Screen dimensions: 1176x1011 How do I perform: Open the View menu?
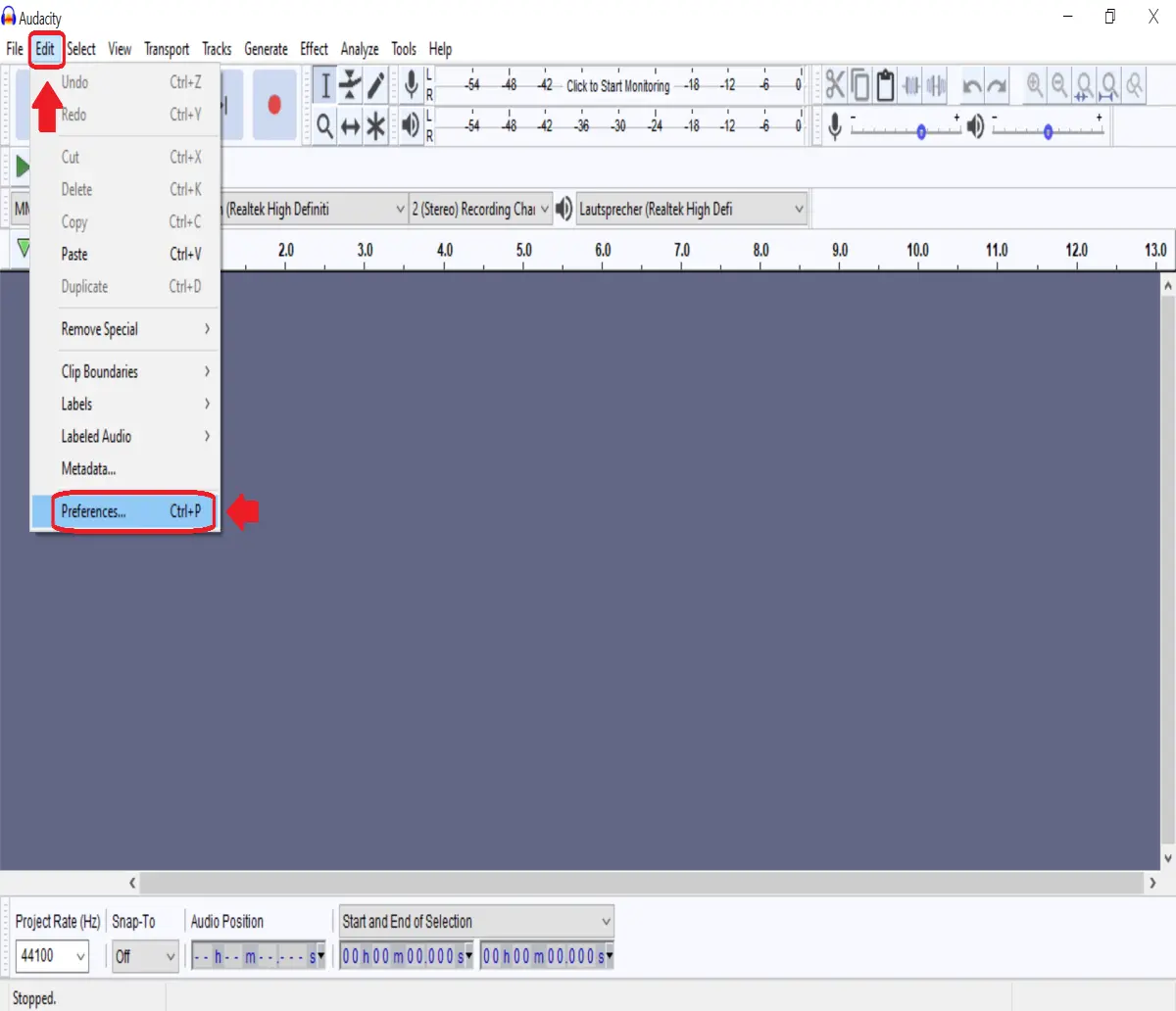(x=120, y=49)
